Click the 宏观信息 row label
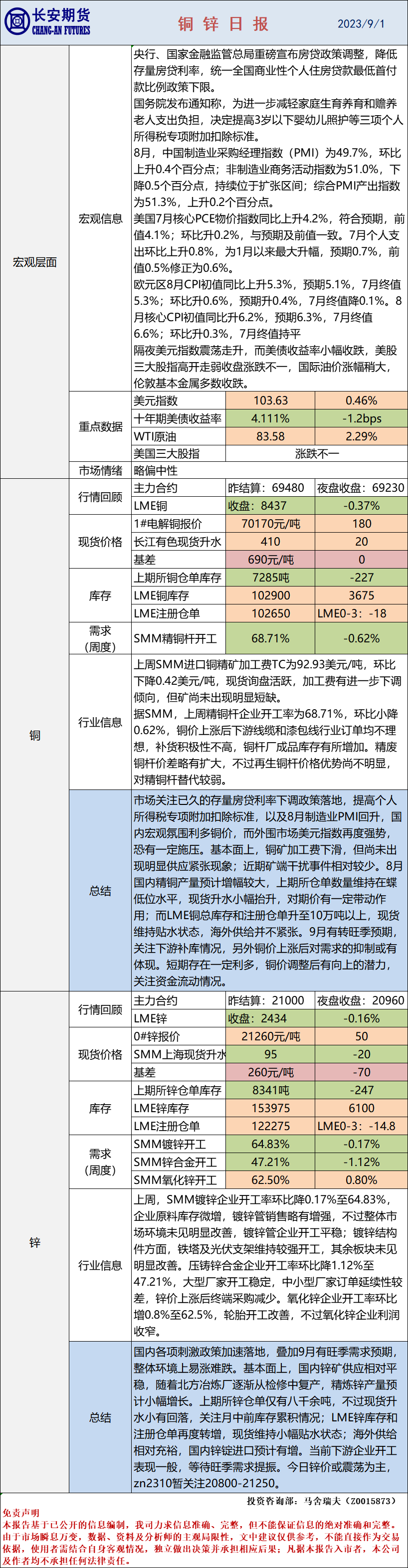The width and height of the screenshot is (408, 1568). [100, 218]
